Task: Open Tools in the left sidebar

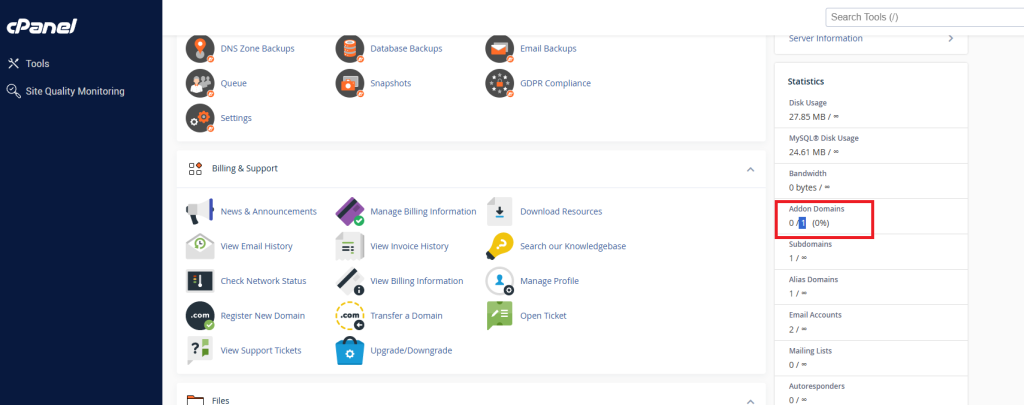Action: point(37,64)
